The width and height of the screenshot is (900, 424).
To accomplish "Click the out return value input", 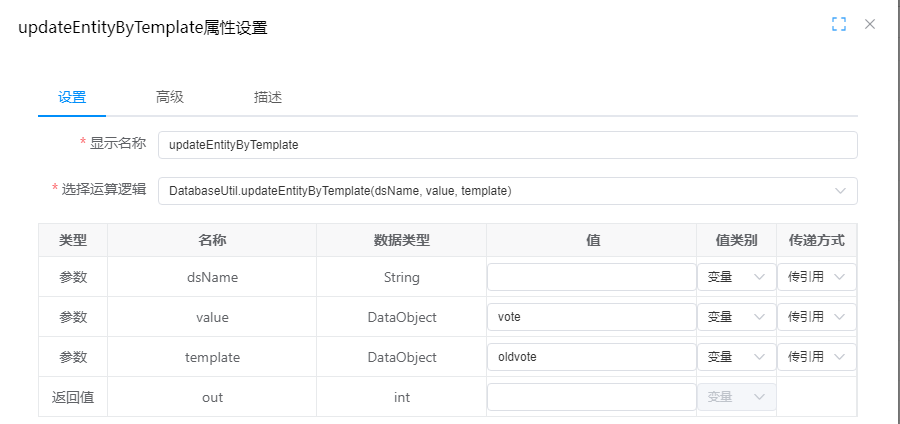I will pos(591,397).
